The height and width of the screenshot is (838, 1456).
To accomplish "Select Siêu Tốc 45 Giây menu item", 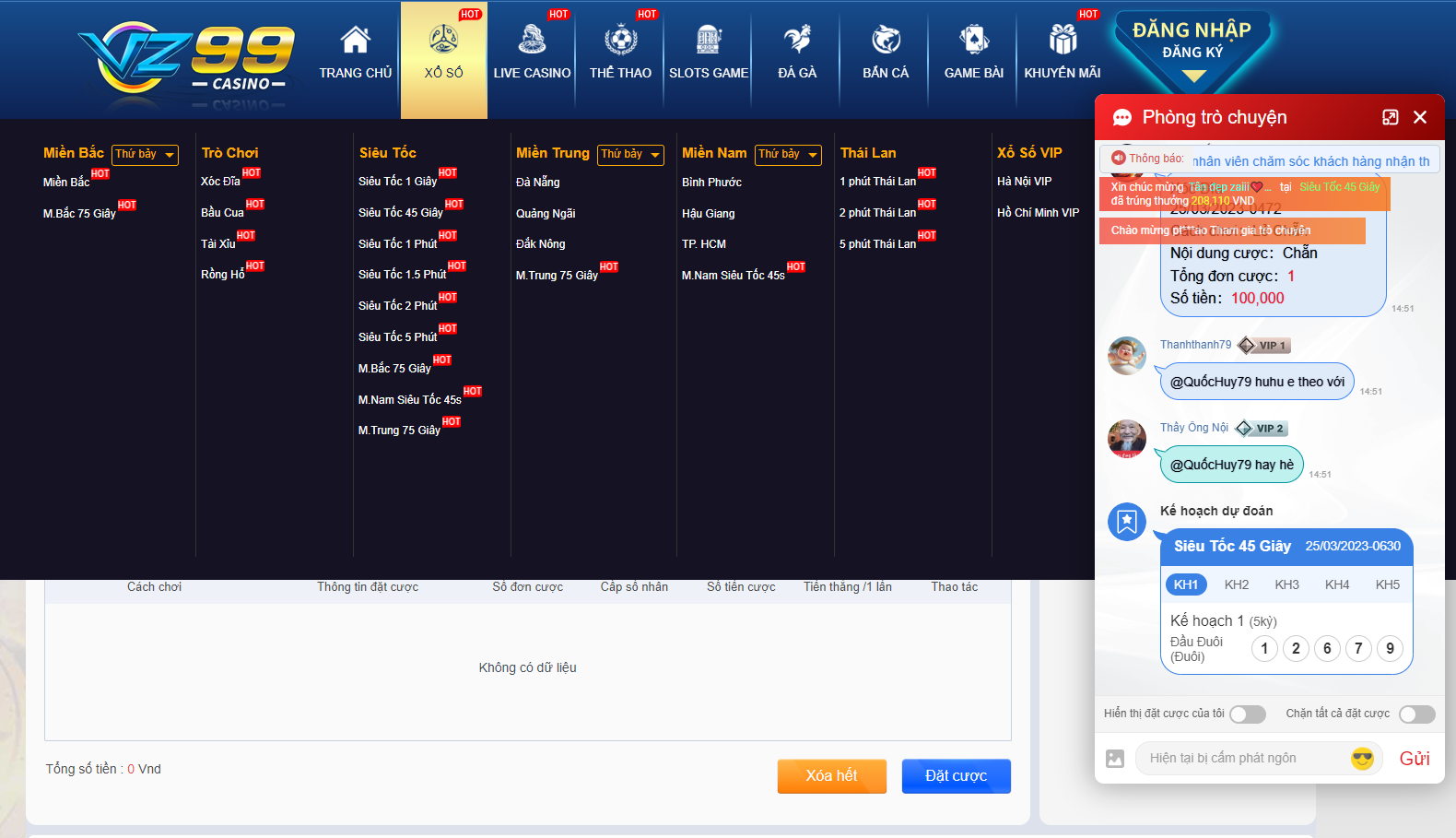I will coord(401,213).
